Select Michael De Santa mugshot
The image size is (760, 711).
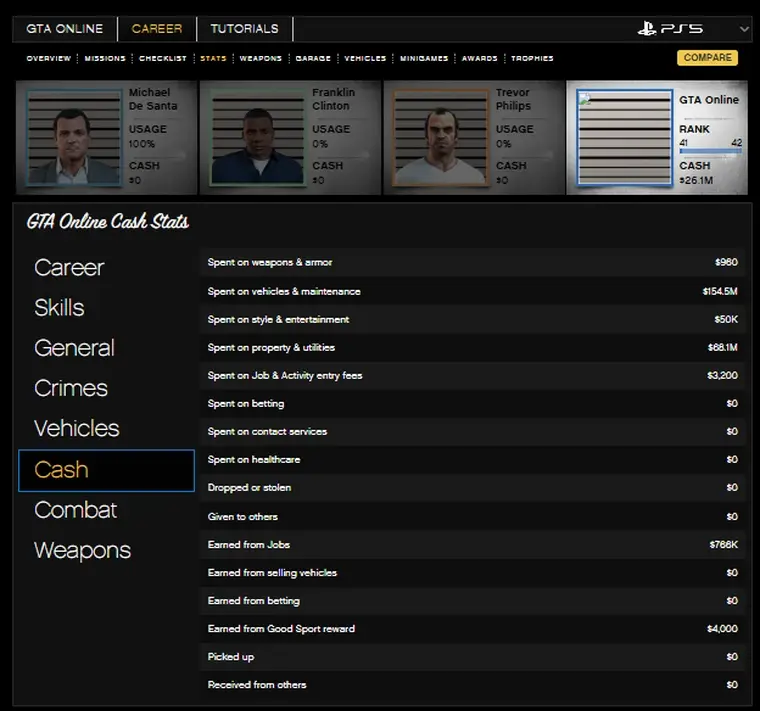(72, 138)
